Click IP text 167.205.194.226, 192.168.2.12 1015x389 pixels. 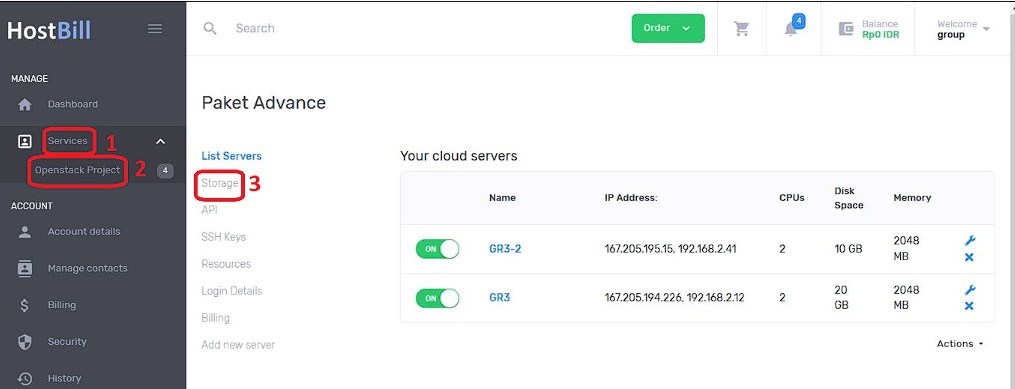pyautogui.click(x=675, y=298)
